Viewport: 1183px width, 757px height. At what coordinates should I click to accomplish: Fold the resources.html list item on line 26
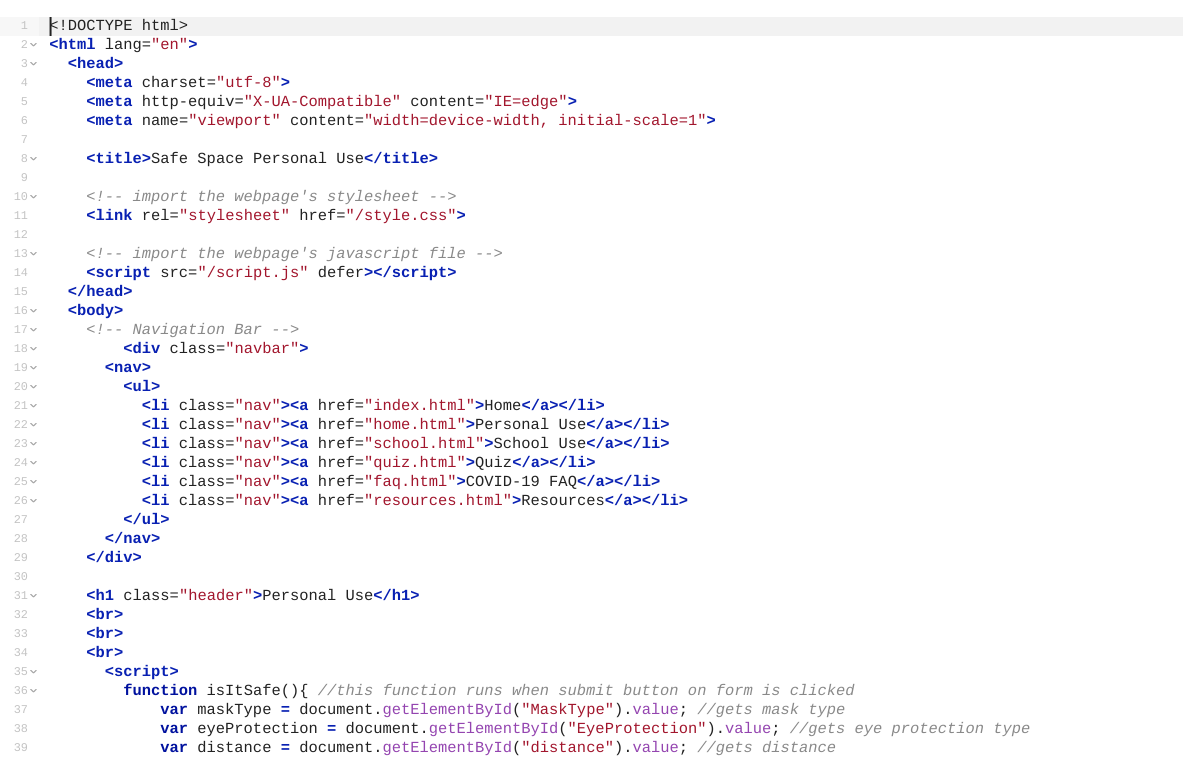(33, 500)
